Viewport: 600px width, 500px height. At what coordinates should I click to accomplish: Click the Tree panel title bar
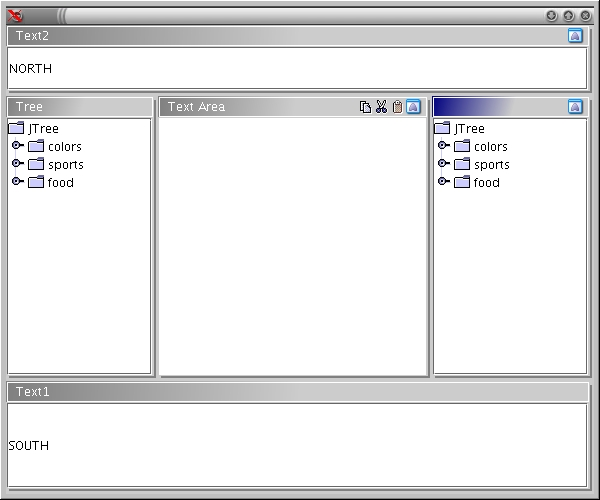pyautogui.click(x=80, y=107)
